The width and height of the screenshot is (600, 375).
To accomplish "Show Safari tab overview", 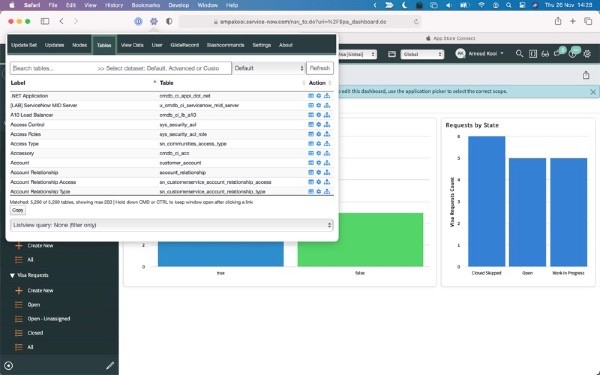I will pos(588,21).
